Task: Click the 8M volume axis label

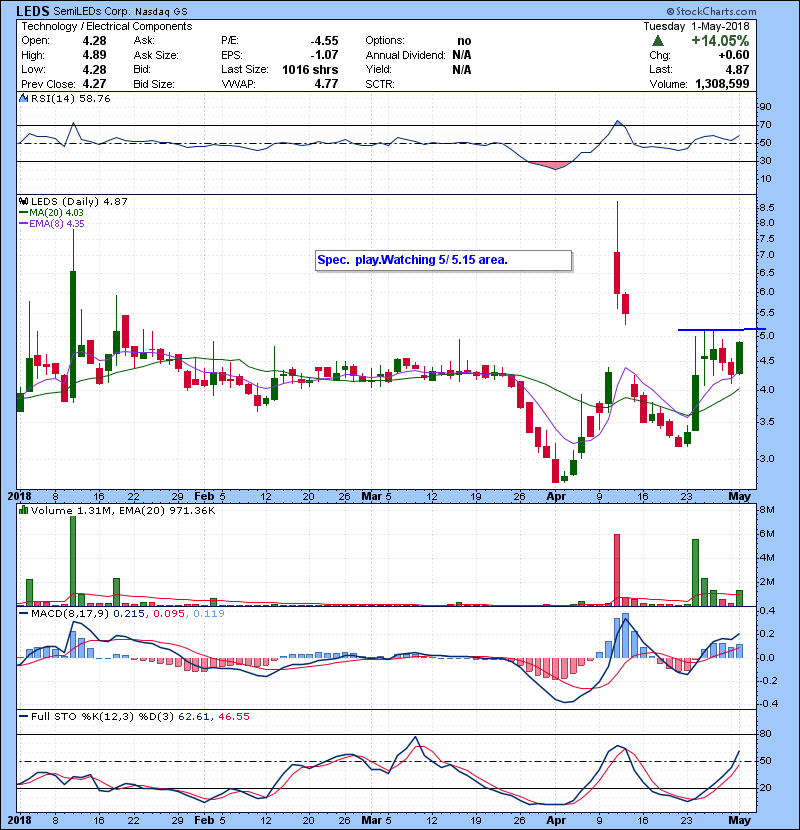Action: coord(767,510)
